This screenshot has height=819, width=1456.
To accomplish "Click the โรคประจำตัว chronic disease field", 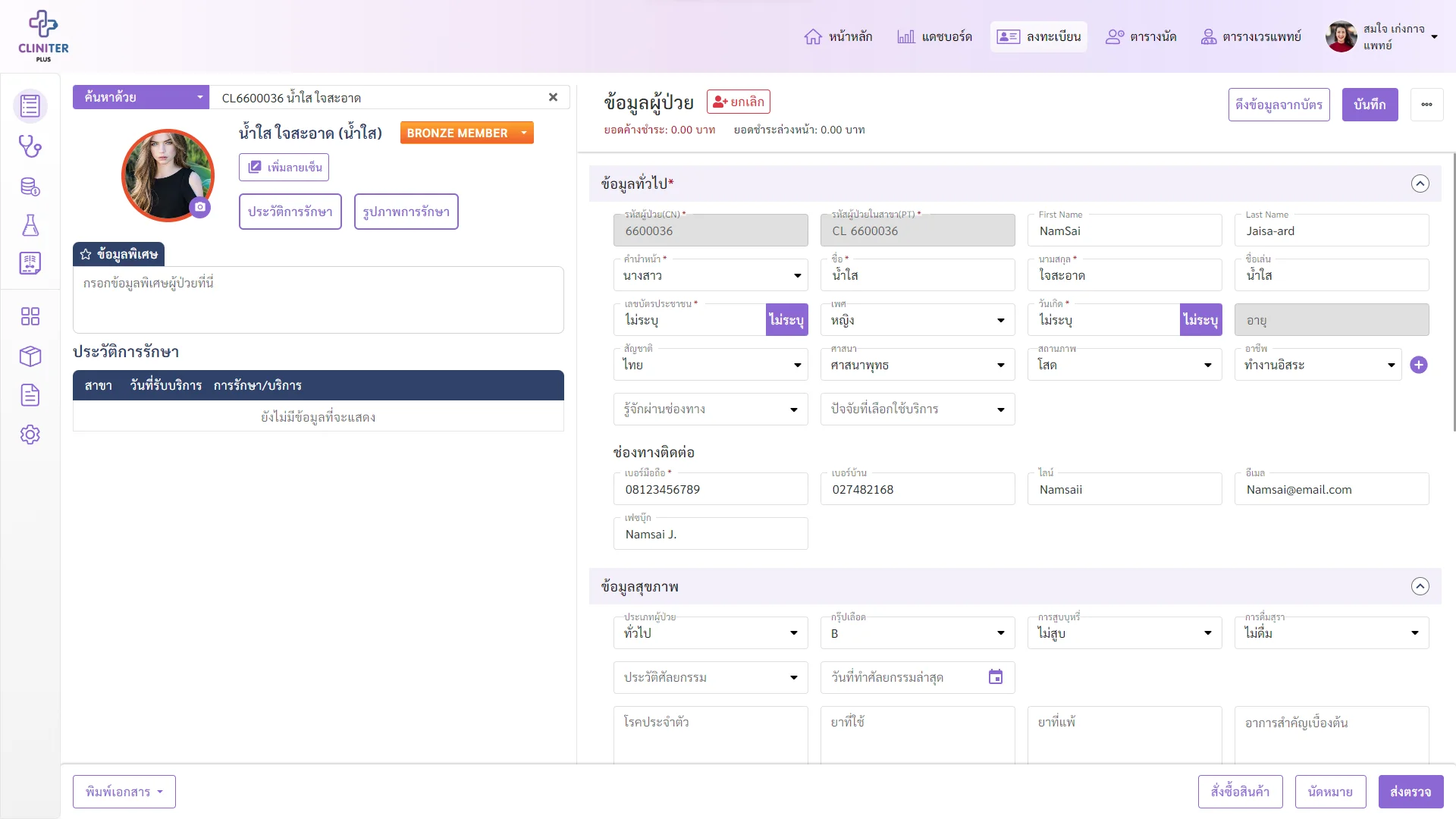I will (711, 734).
